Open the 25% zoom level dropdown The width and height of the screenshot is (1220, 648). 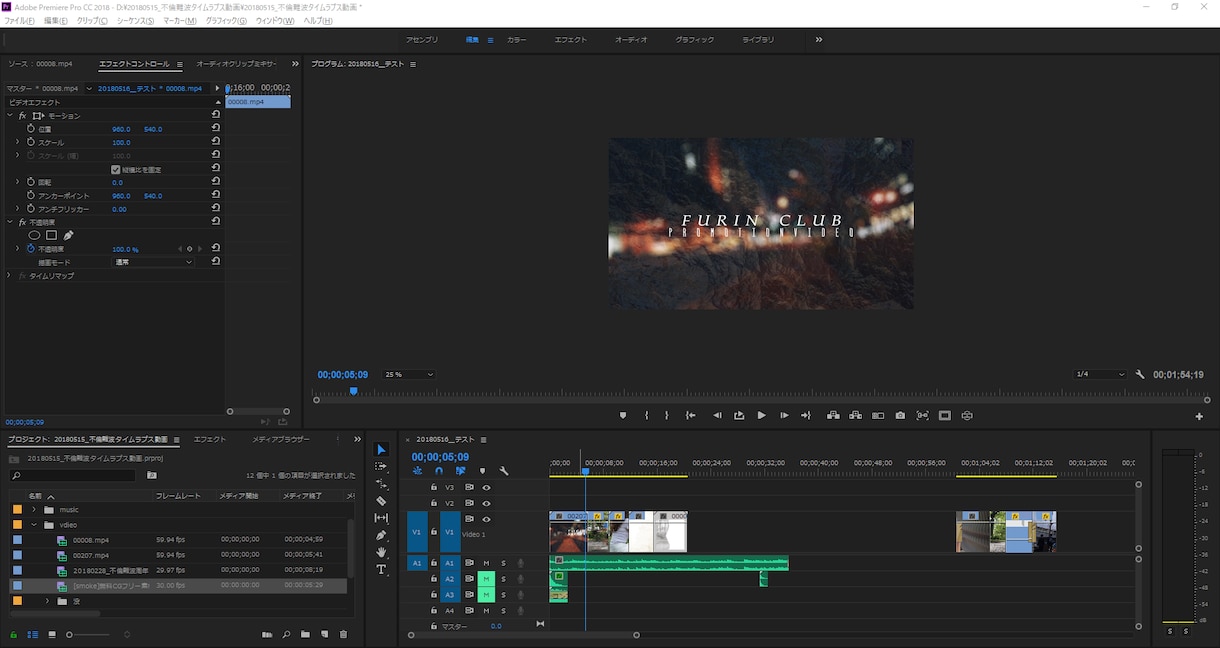pos(408,375)
